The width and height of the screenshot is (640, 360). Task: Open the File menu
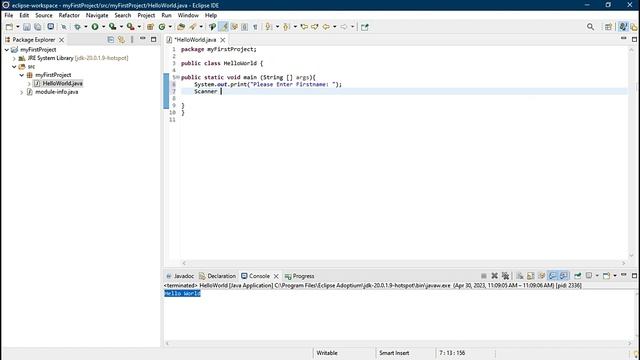click(9, 15)
